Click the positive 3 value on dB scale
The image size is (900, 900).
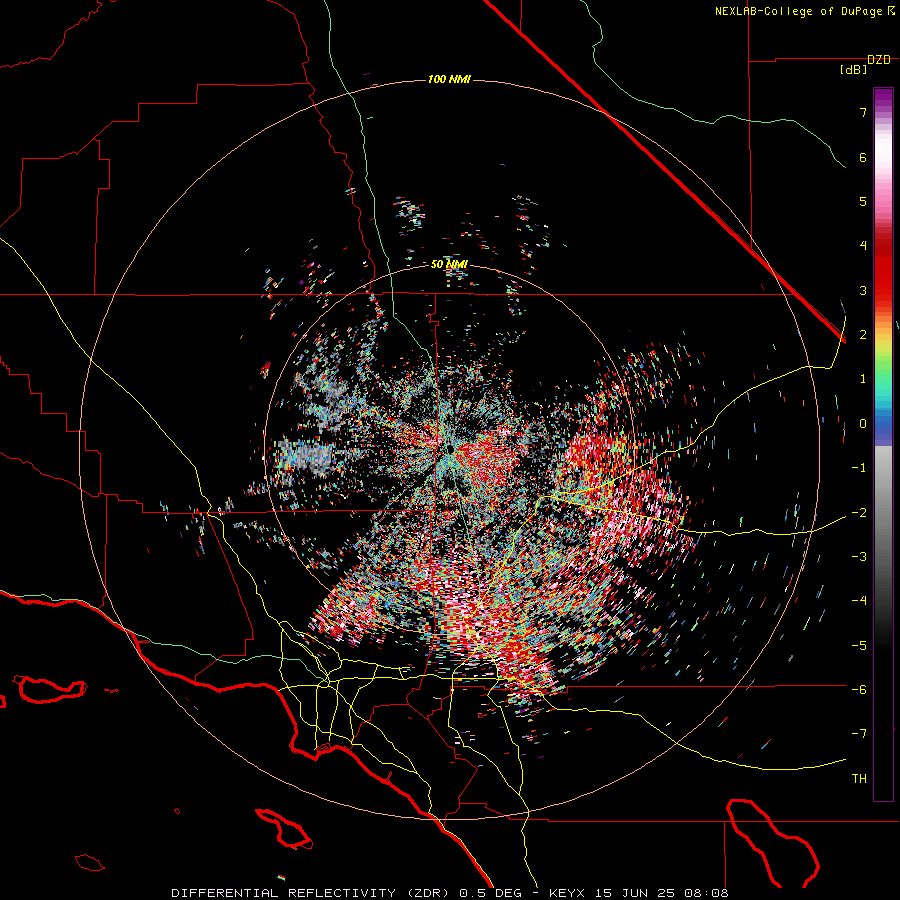863,290
